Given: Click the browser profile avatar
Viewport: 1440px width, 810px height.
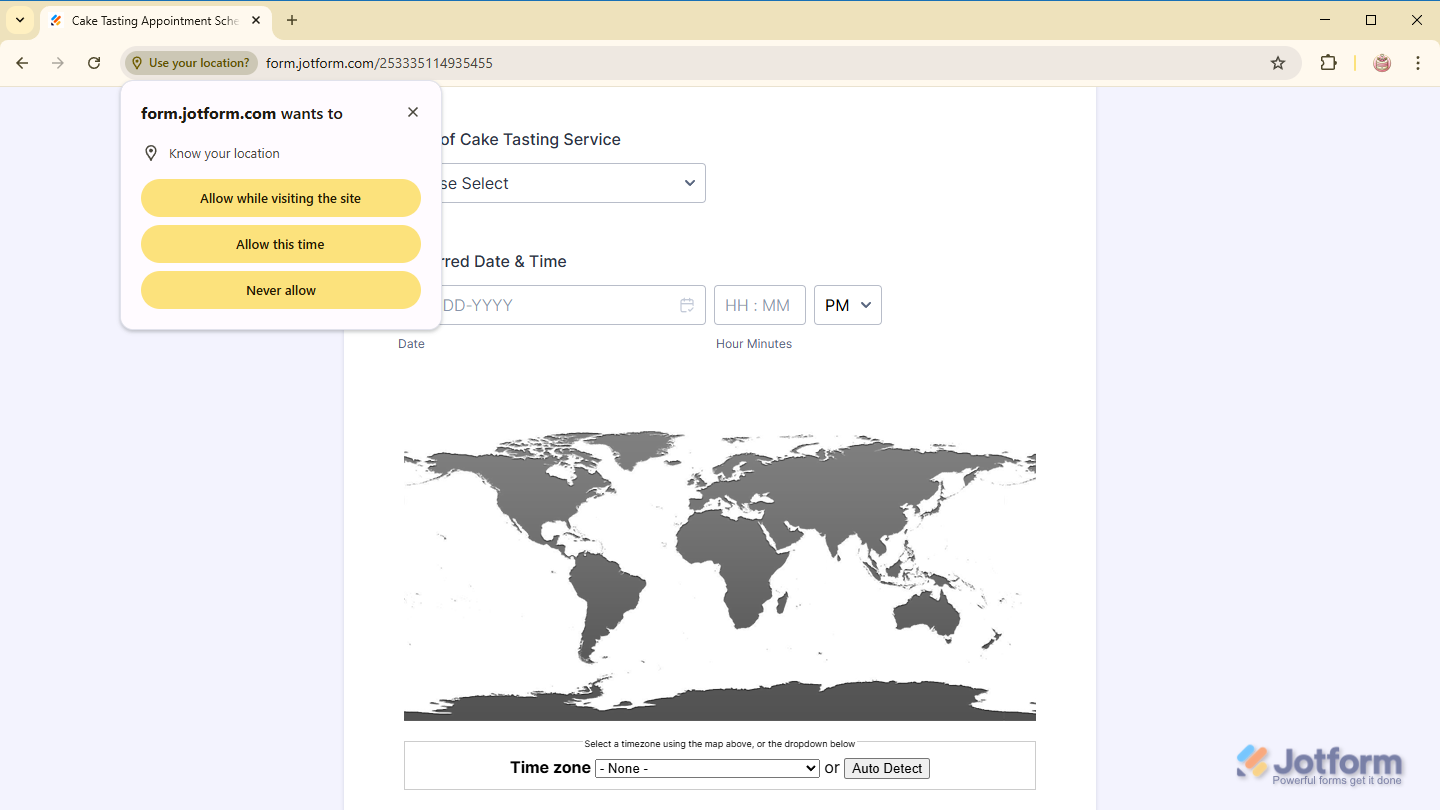Looking at the screenshot, I should tap(1381, 62).
